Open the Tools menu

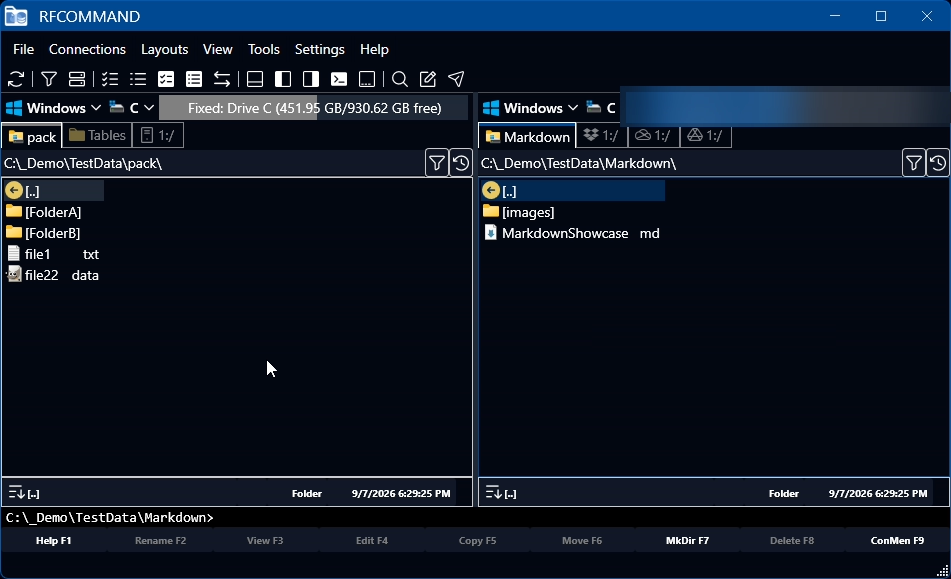click(263, 49)
